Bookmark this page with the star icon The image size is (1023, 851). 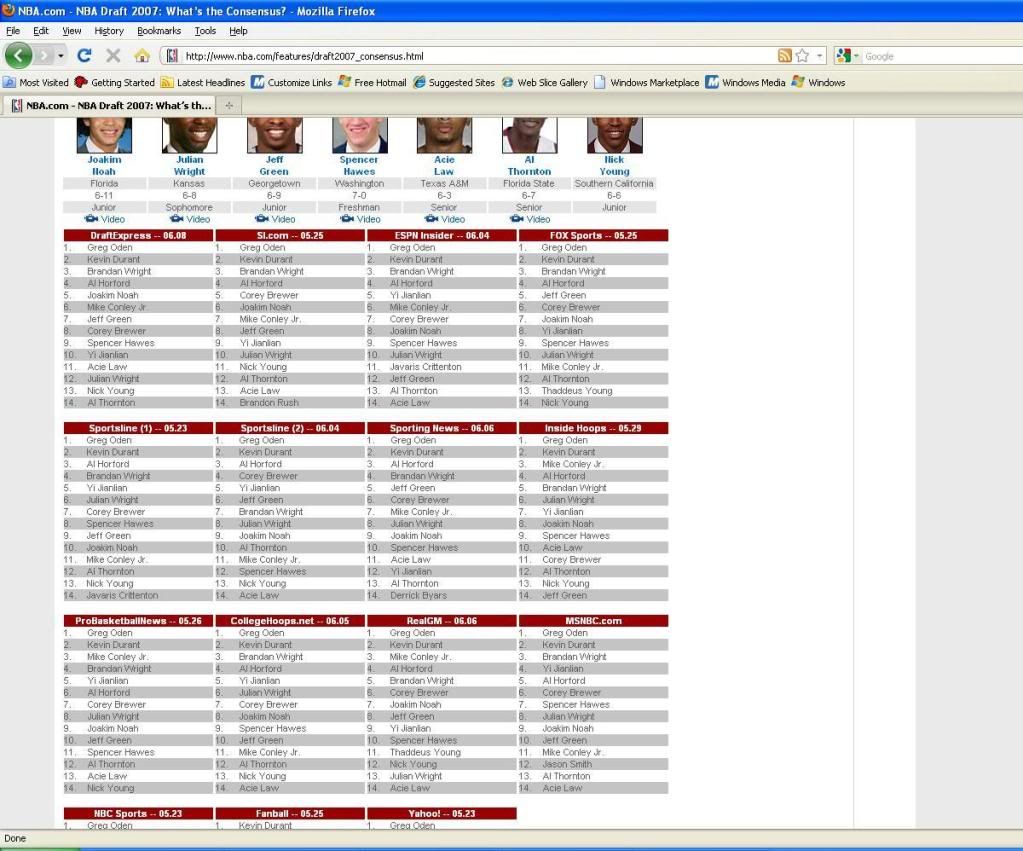click(x=802, y=56)
